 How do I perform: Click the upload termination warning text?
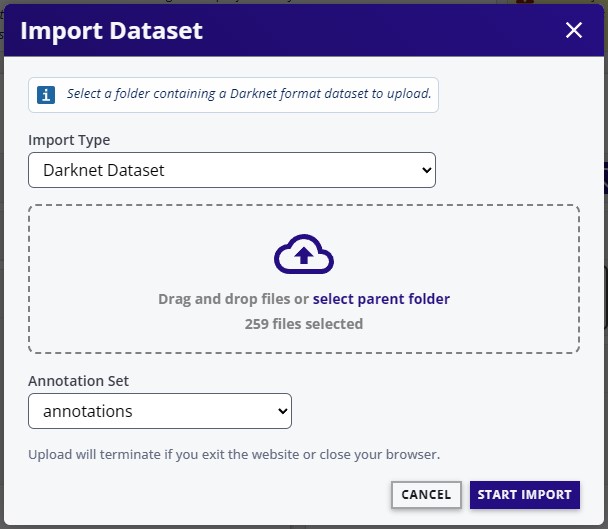pos(234,455)
